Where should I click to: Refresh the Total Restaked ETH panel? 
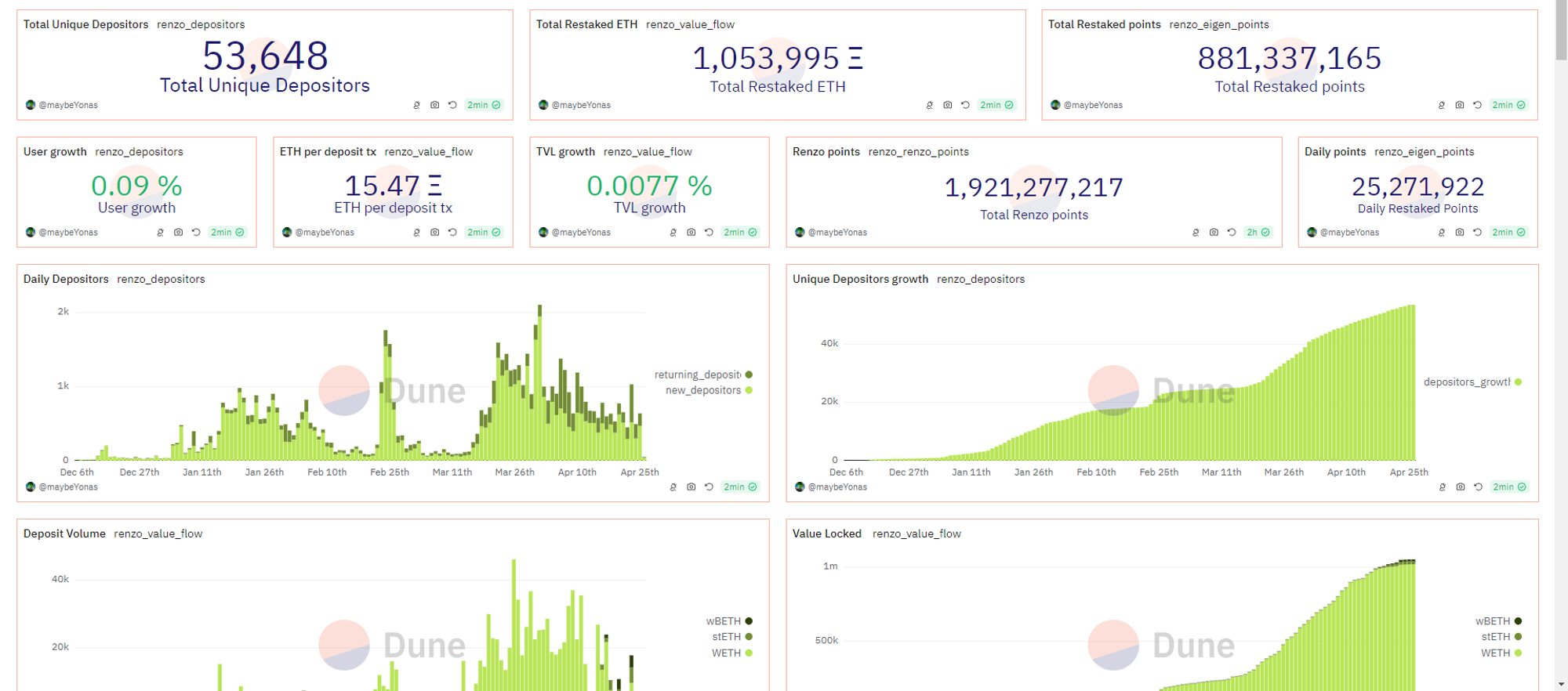click(965, 105)
